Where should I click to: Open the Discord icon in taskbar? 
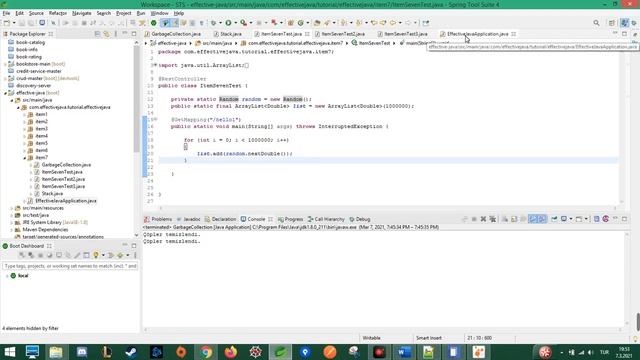pos(82,352)
